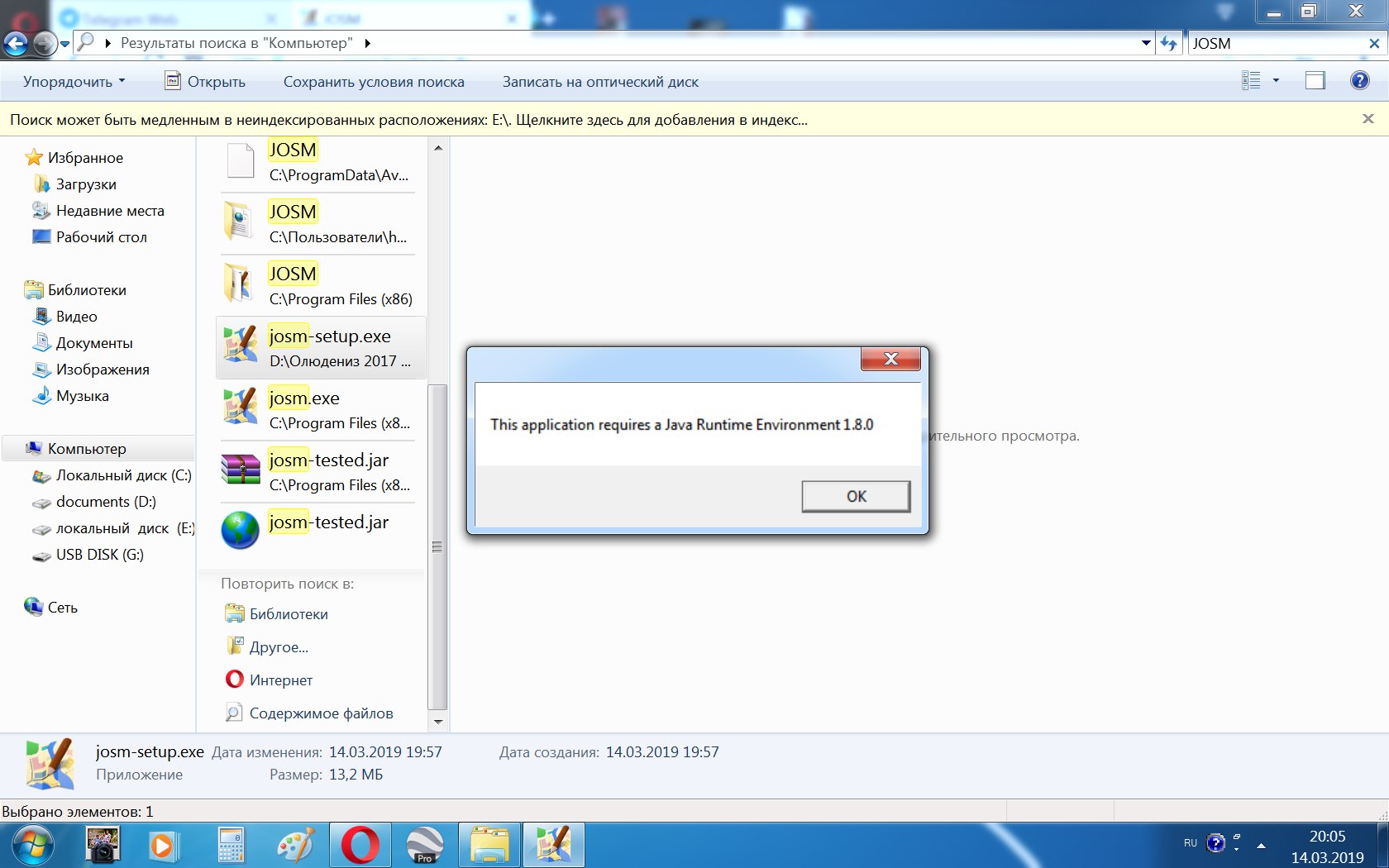Open the Изображения library
This screenshot has width=1389, height=868.
pyautogui.click(x=91, y=369)
